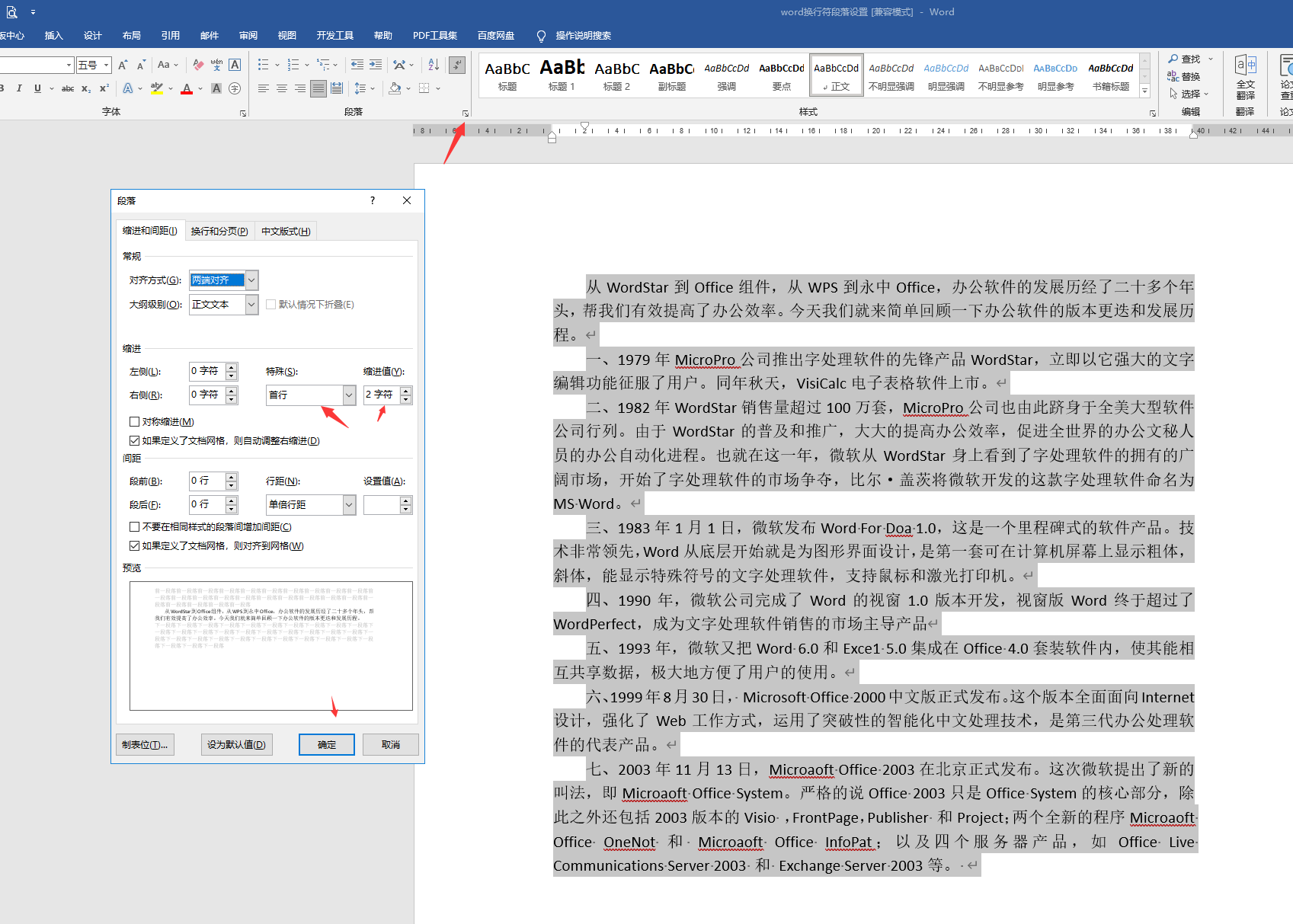Click 取消 to cancel paragraph dialog
This screenshot has height=924, width=1293.
(x=391, y=744)
